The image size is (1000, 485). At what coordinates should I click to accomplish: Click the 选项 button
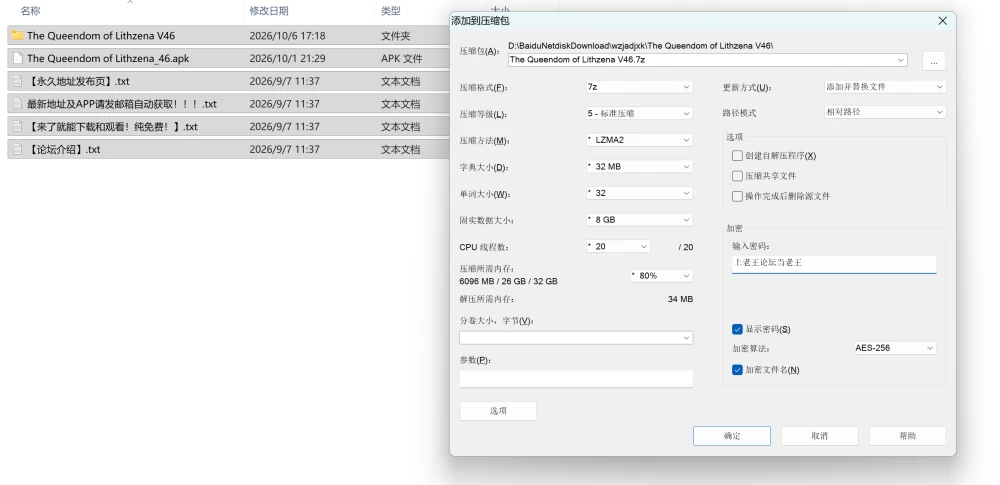click(498, 411)
